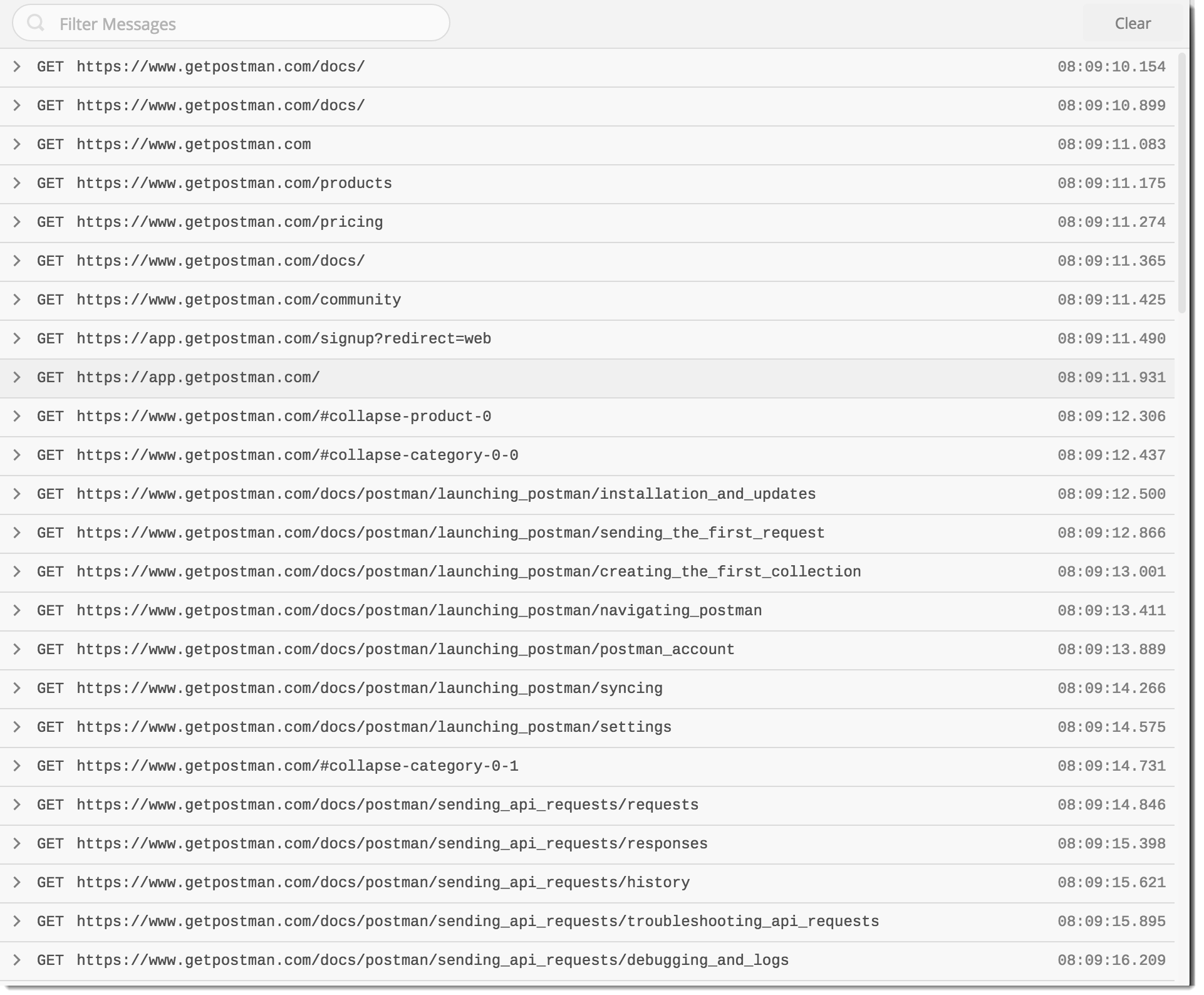
Task: Click the timestamp 08:09:15.621
Action: [1111, 882]
